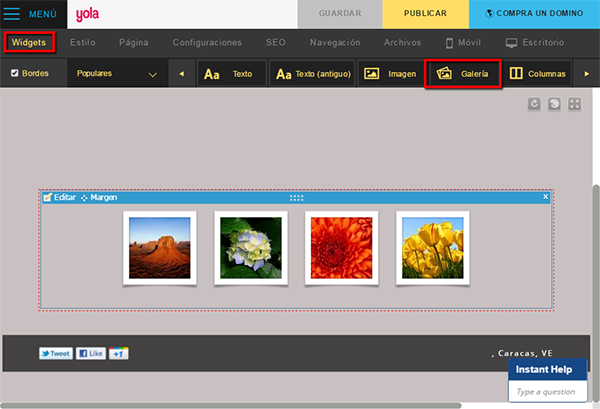The image size is (600, 409).
Task: Select the hydrangea flower thumbnail
Action: pyautogui.click(x=244, y=248)
